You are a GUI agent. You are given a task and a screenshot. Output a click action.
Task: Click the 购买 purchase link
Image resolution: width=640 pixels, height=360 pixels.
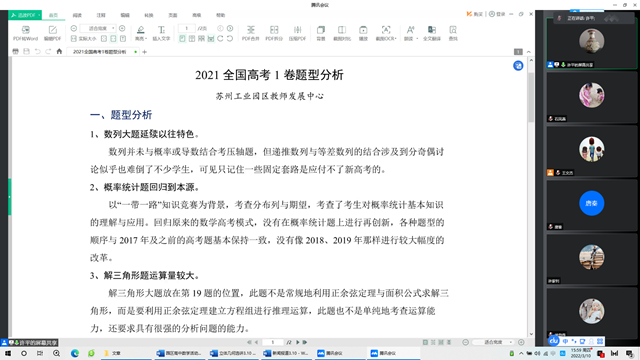pos(475,14)
